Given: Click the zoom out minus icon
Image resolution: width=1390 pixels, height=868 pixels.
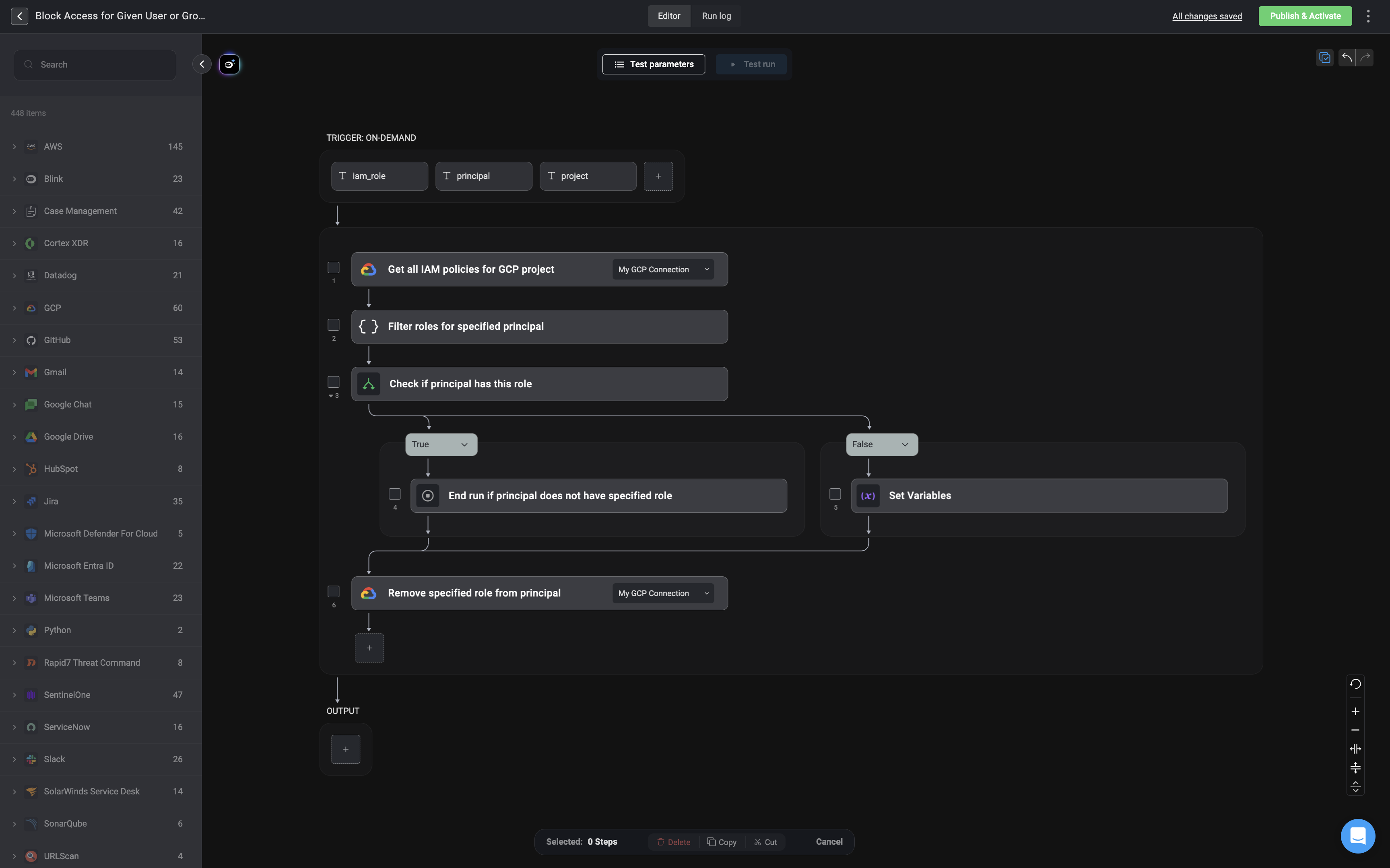Looking at the screenshot, I should point(1355,730).
